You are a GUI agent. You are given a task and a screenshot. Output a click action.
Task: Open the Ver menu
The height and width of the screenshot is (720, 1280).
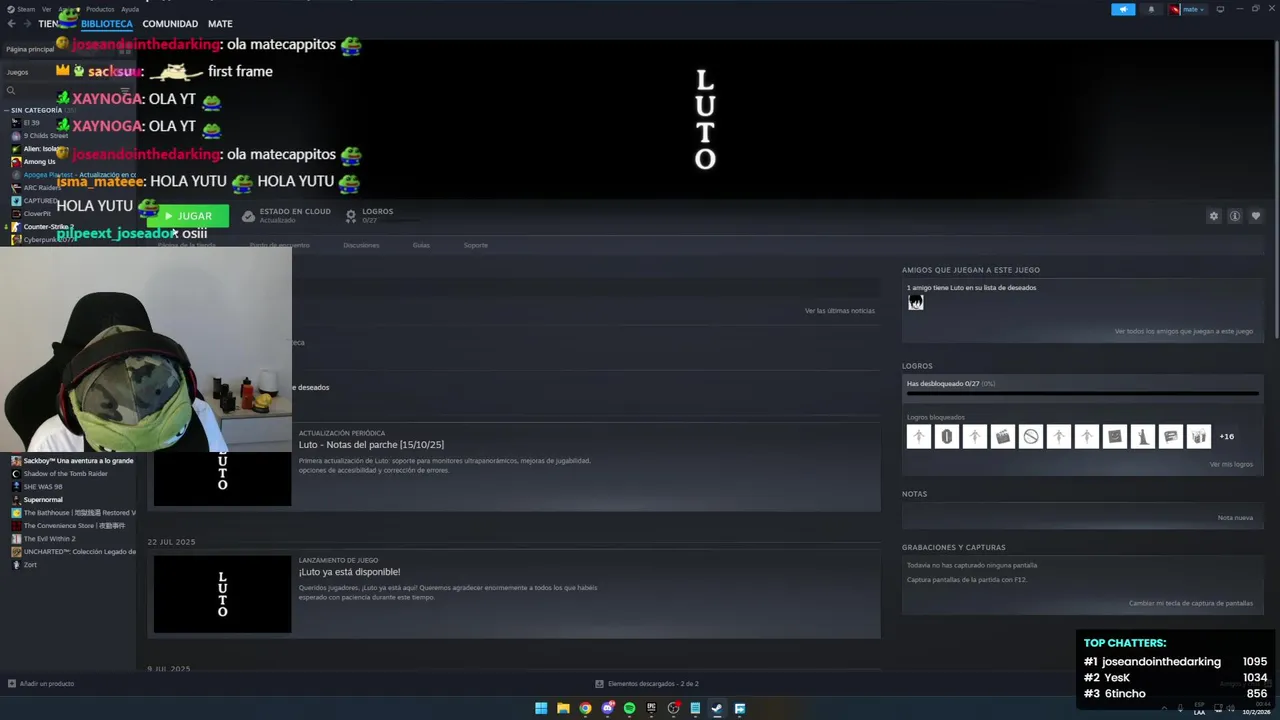pos(46,9)
